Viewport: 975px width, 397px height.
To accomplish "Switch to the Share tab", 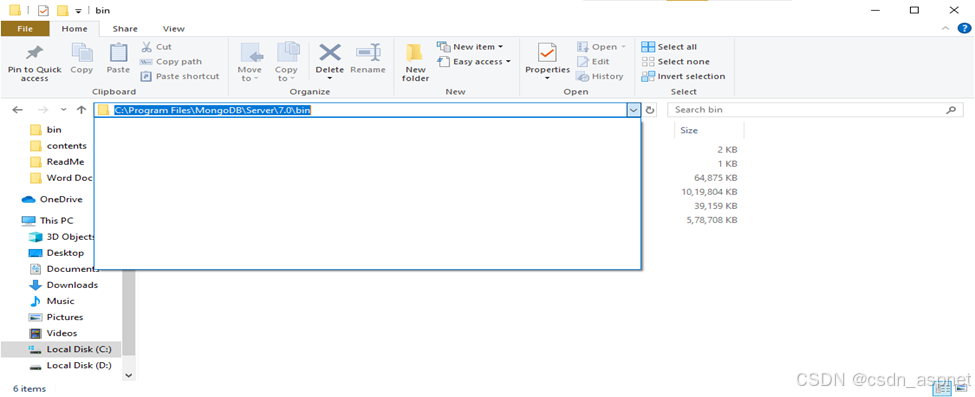I will coord(125,29).
